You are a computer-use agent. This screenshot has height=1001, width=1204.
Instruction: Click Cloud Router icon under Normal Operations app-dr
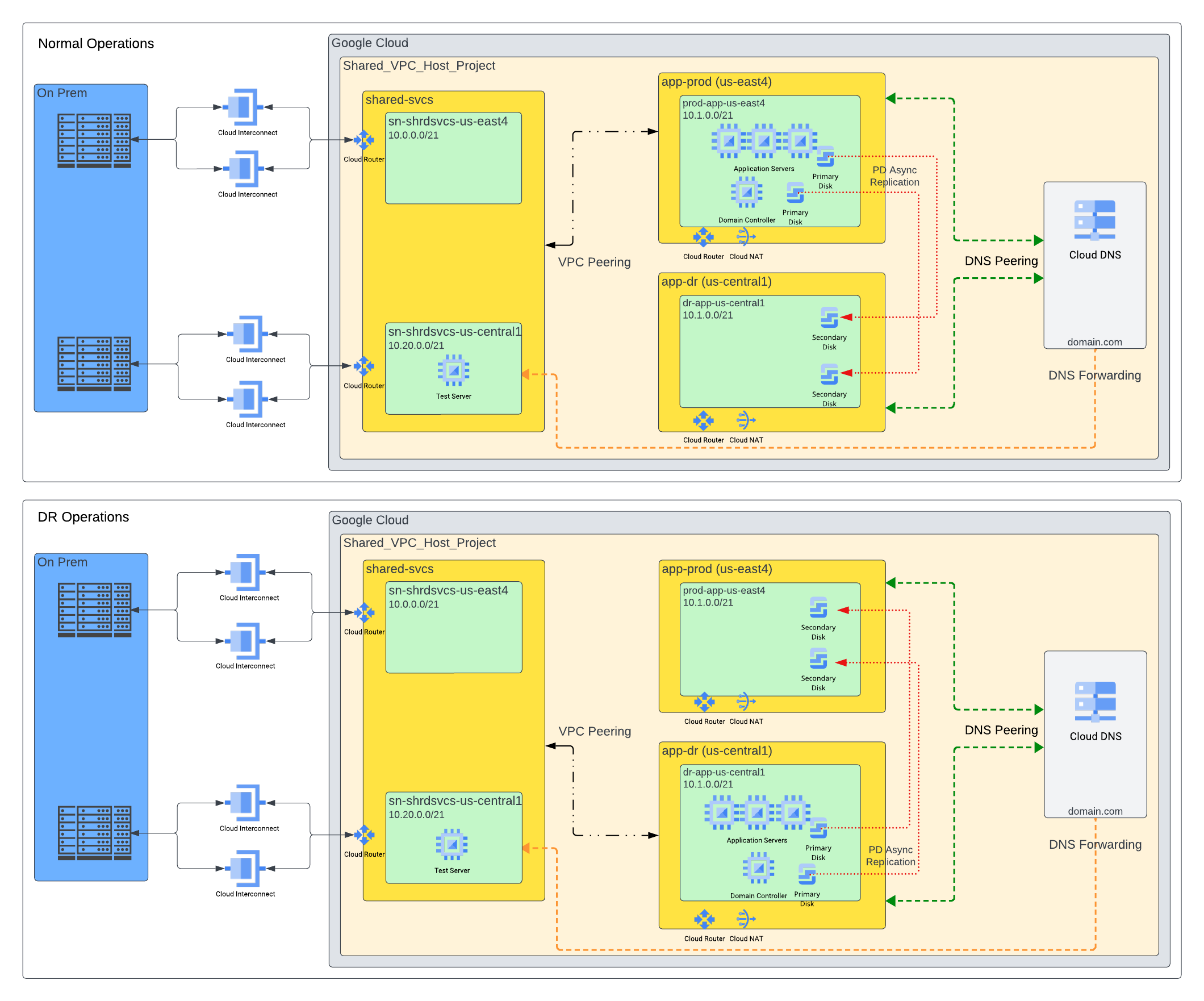pos(703,420)
